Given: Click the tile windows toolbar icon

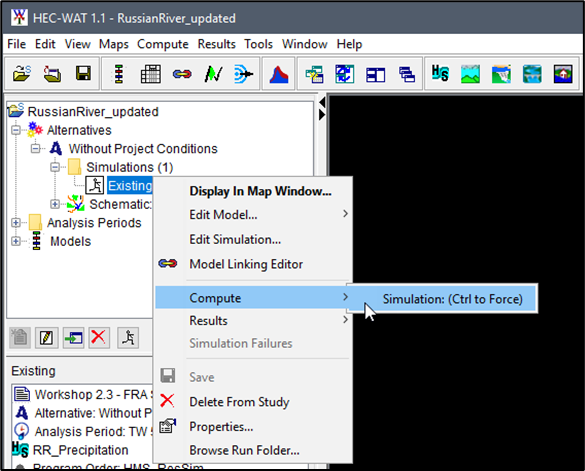Looking at the screenshot, I should tap(375, 75).
